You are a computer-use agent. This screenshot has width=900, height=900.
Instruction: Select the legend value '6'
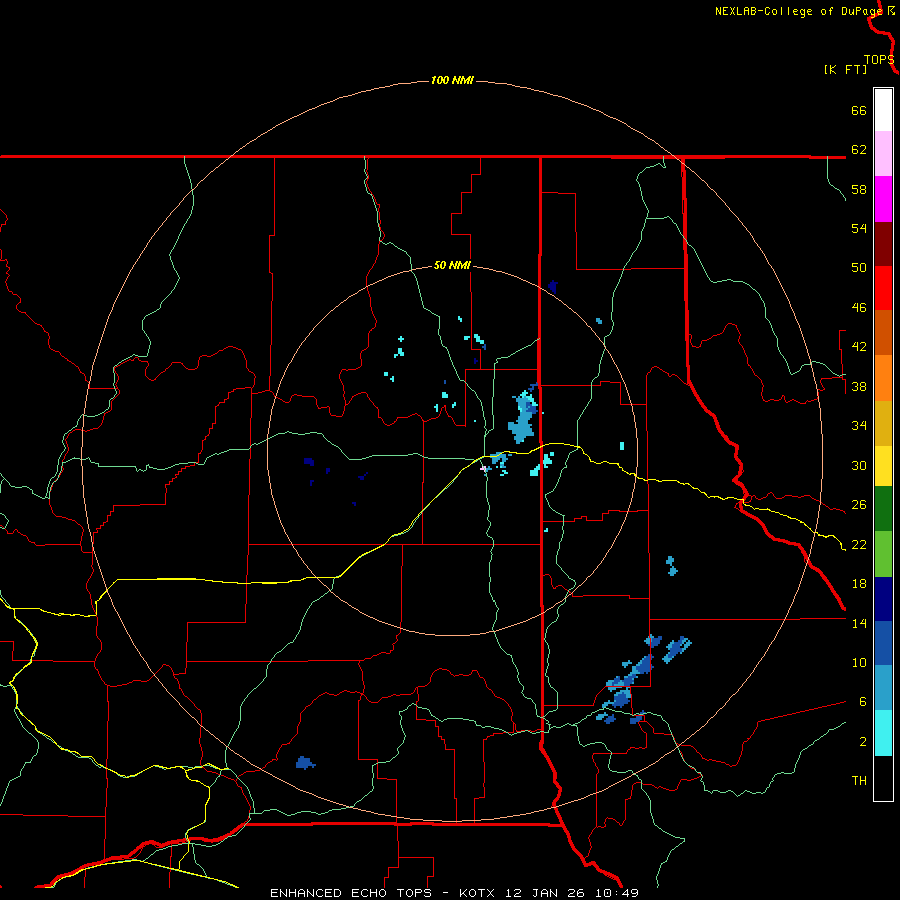click(x=862, y=702)
